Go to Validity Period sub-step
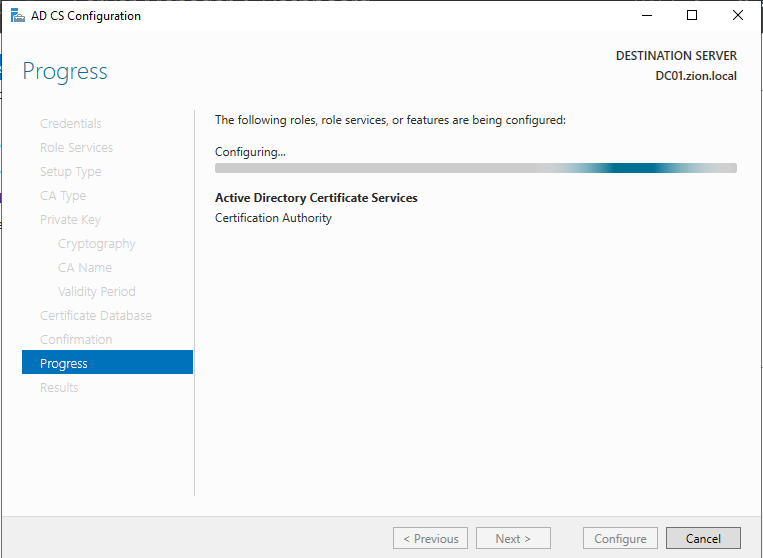The height and width of the screenshot is (558, 763). [x=96, y=292]
